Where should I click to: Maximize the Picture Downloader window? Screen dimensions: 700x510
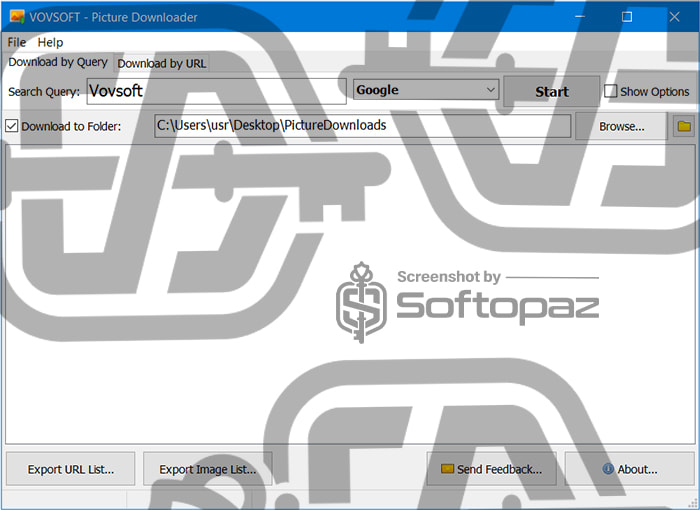coord(627,17)
